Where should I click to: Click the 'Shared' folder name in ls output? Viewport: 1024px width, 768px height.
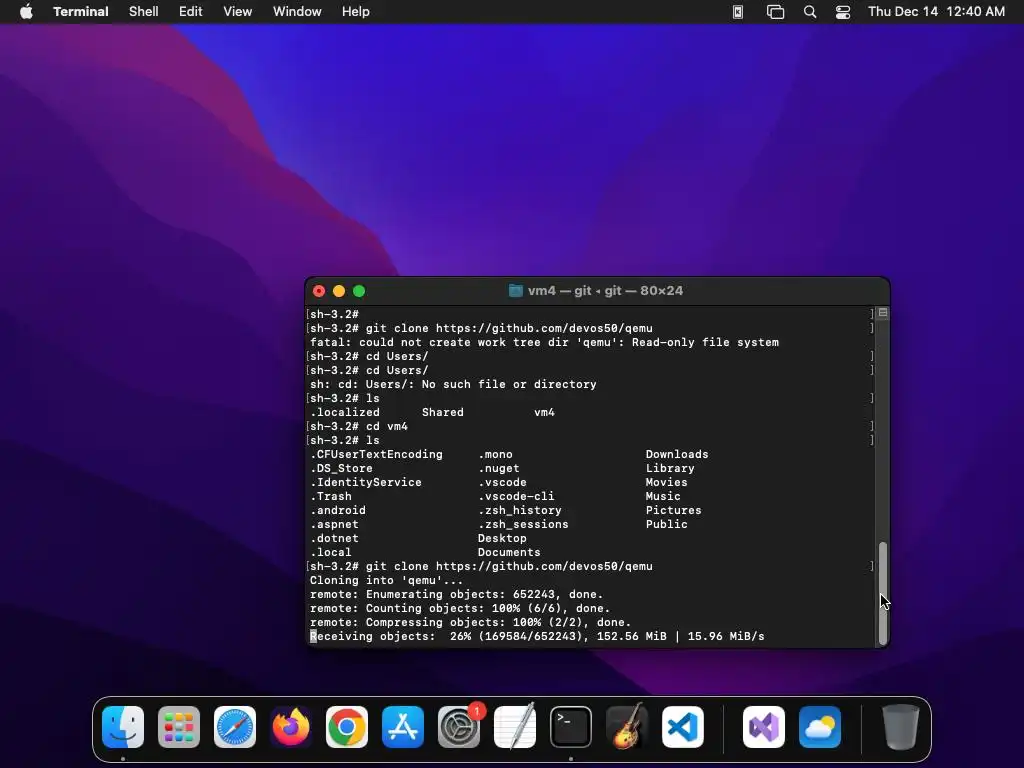click(443, 412)
